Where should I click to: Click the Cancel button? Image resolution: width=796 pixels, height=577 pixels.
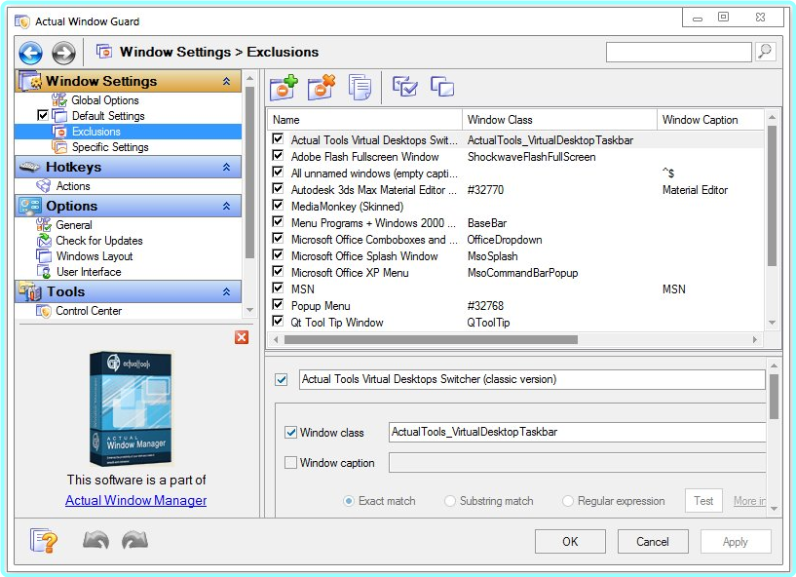pyautogui.click(x=653, y=541)
